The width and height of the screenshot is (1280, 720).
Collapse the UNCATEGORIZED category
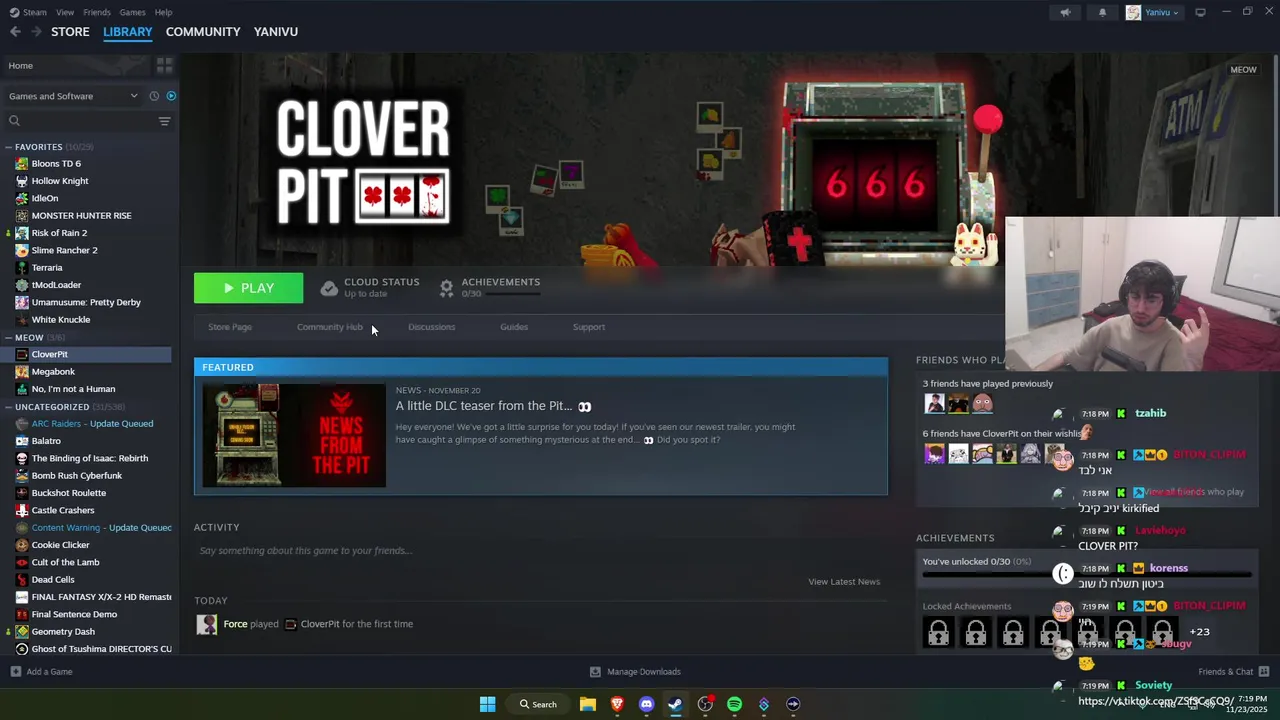tap(9, 407)
